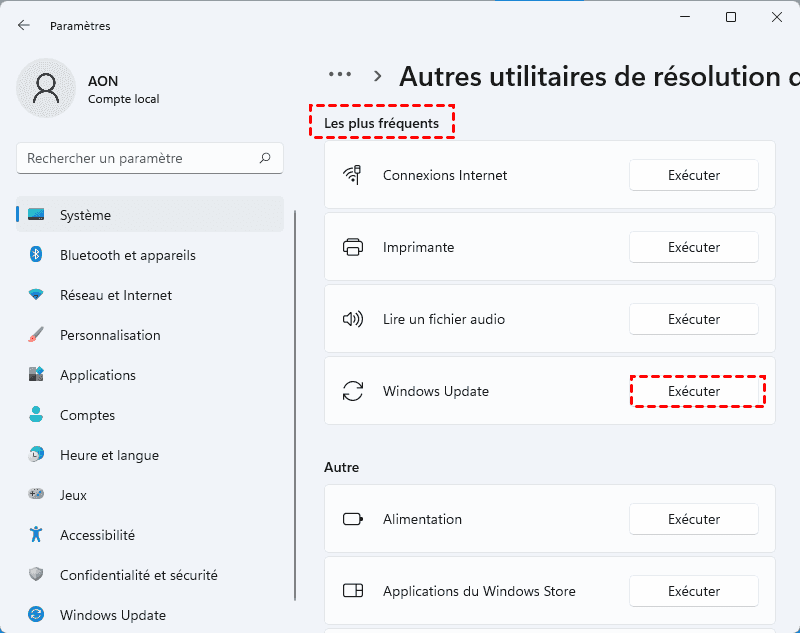Click the Personnalisation paintbrush icon
Viewport: 800px width, 633px height.
point(36,335)
